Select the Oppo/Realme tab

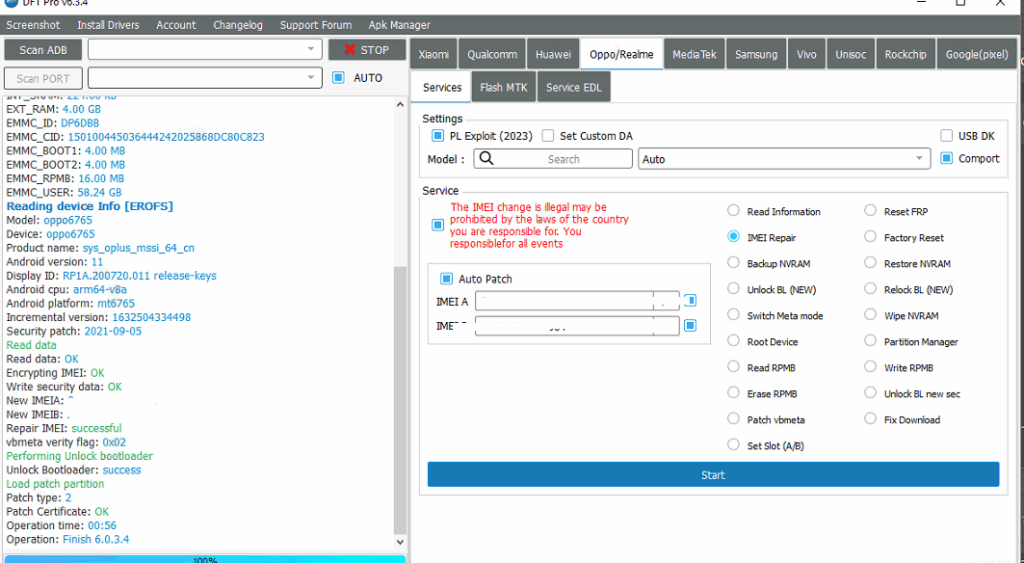click(x=622, y=54)
